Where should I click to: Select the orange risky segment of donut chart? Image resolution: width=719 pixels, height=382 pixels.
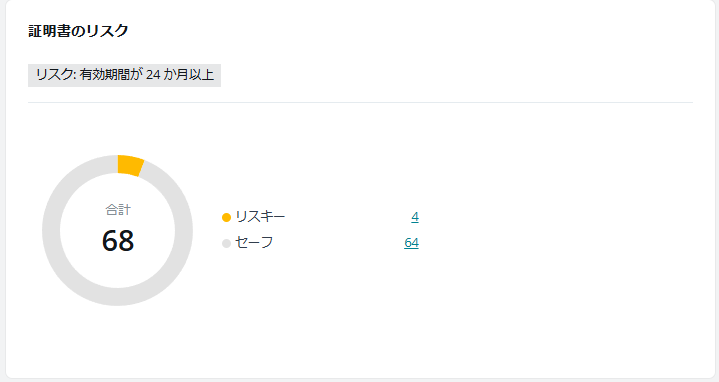click(x=130, y=166)
